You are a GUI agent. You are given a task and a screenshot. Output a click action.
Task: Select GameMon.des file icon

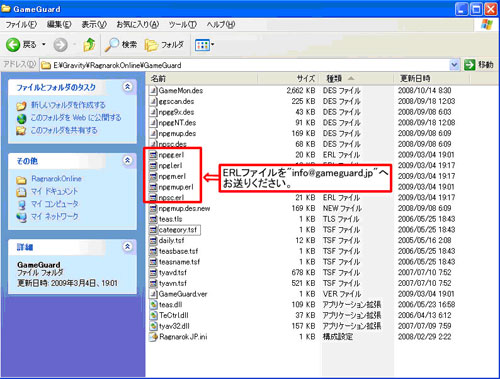153,91
